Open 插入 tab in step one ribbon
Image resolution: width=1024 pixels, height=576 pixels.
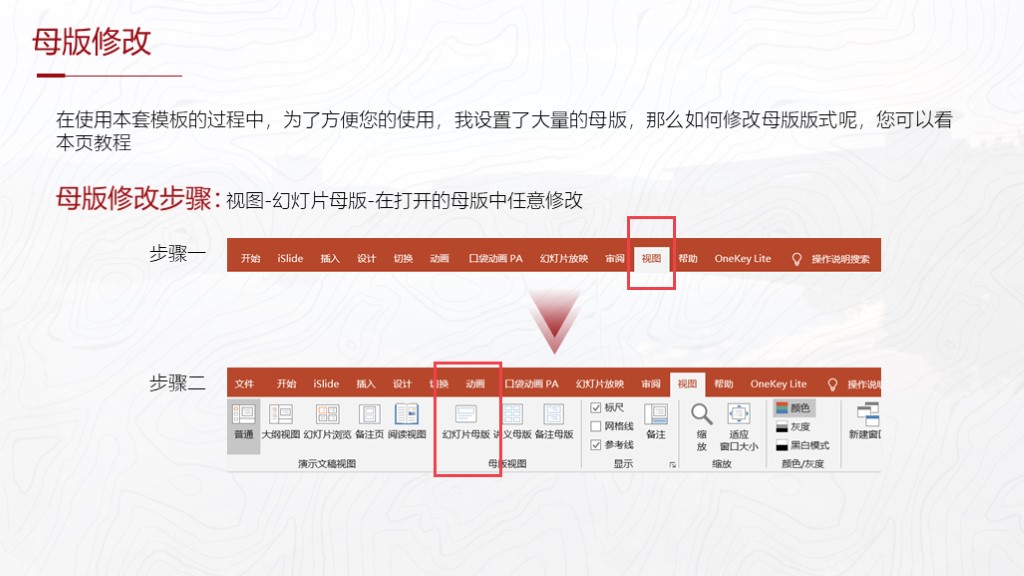(x=330, y=259)
